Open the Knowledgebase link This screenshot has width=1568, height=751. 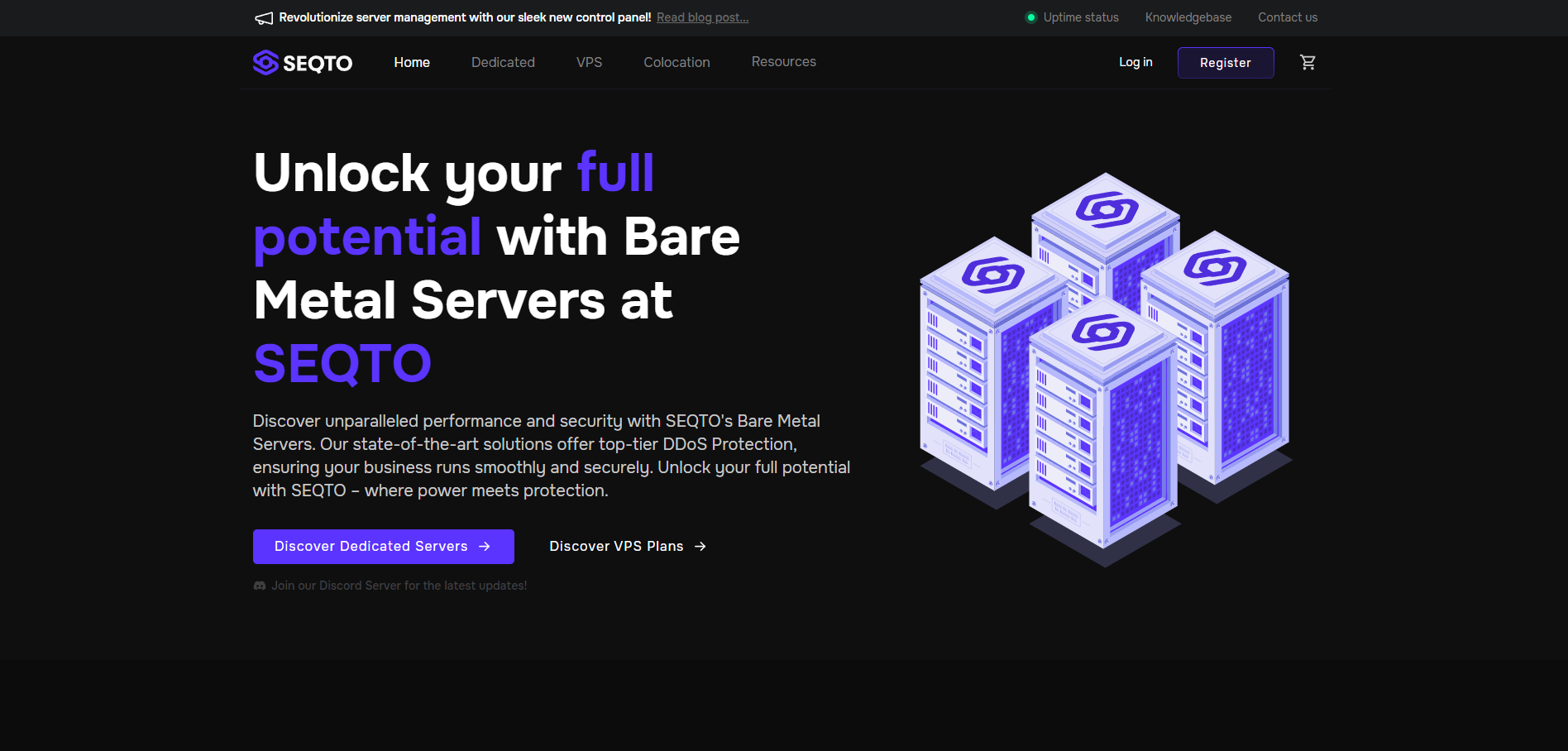point(1188,17)
